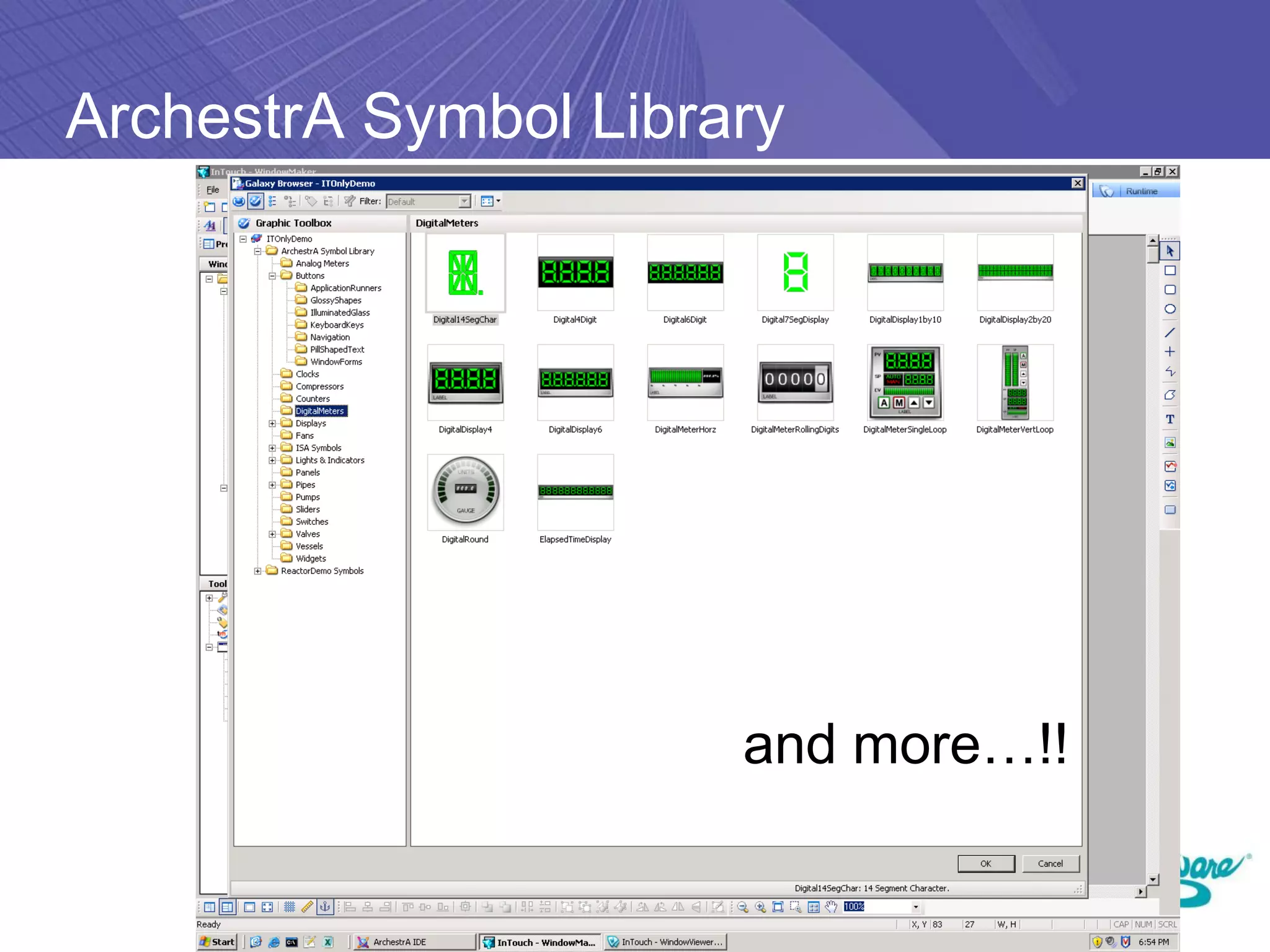Select the GlossyShapes folder
The image size is (1270, 952).
point(335,300)
